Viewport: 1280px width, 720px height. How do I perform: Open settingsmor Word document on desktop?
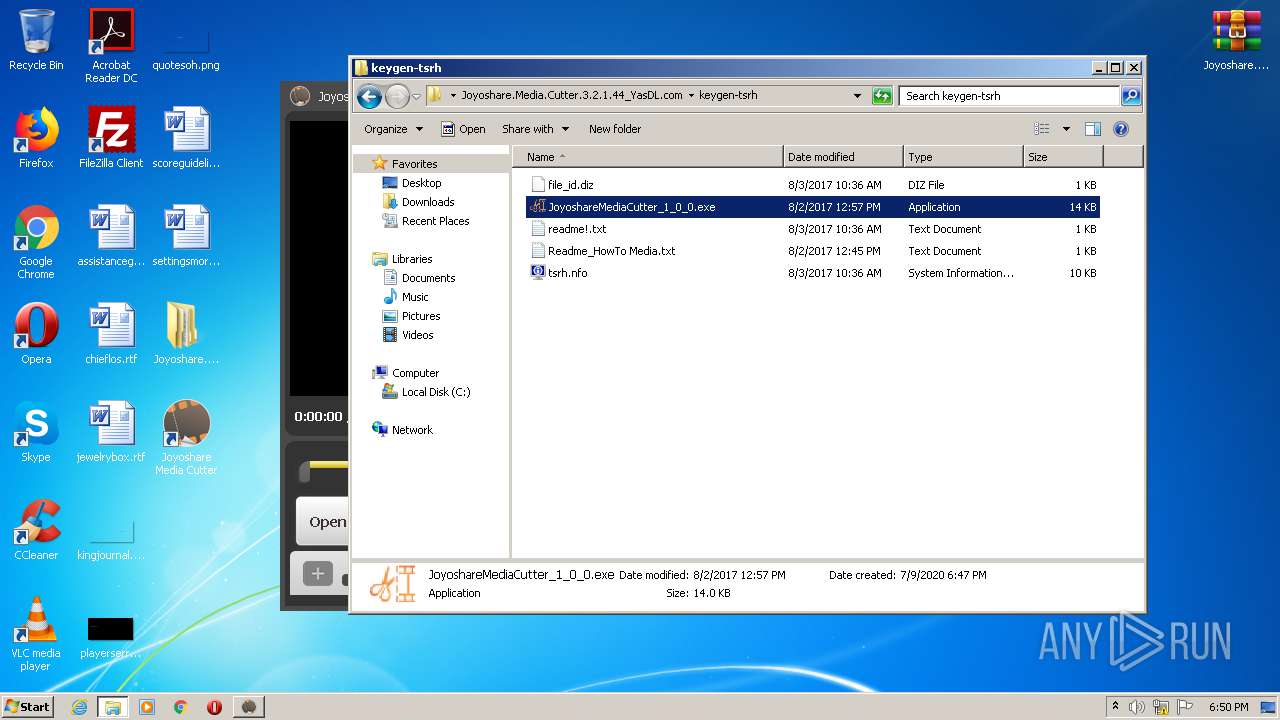click(x=186, y=235)
